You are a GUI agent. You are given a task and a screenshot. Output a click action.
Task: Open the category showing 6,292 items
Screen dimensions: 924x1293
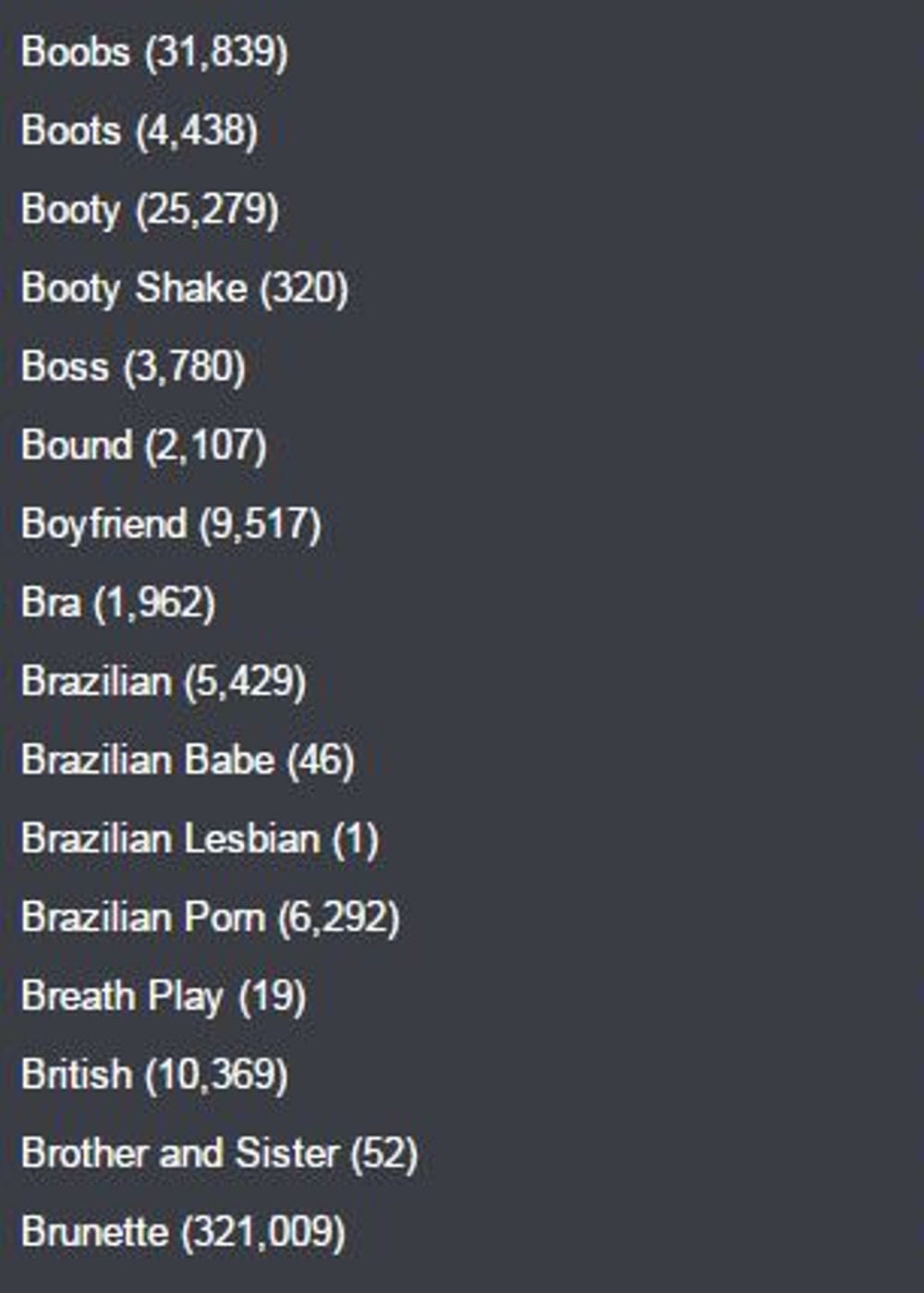[x=210, y=917]
